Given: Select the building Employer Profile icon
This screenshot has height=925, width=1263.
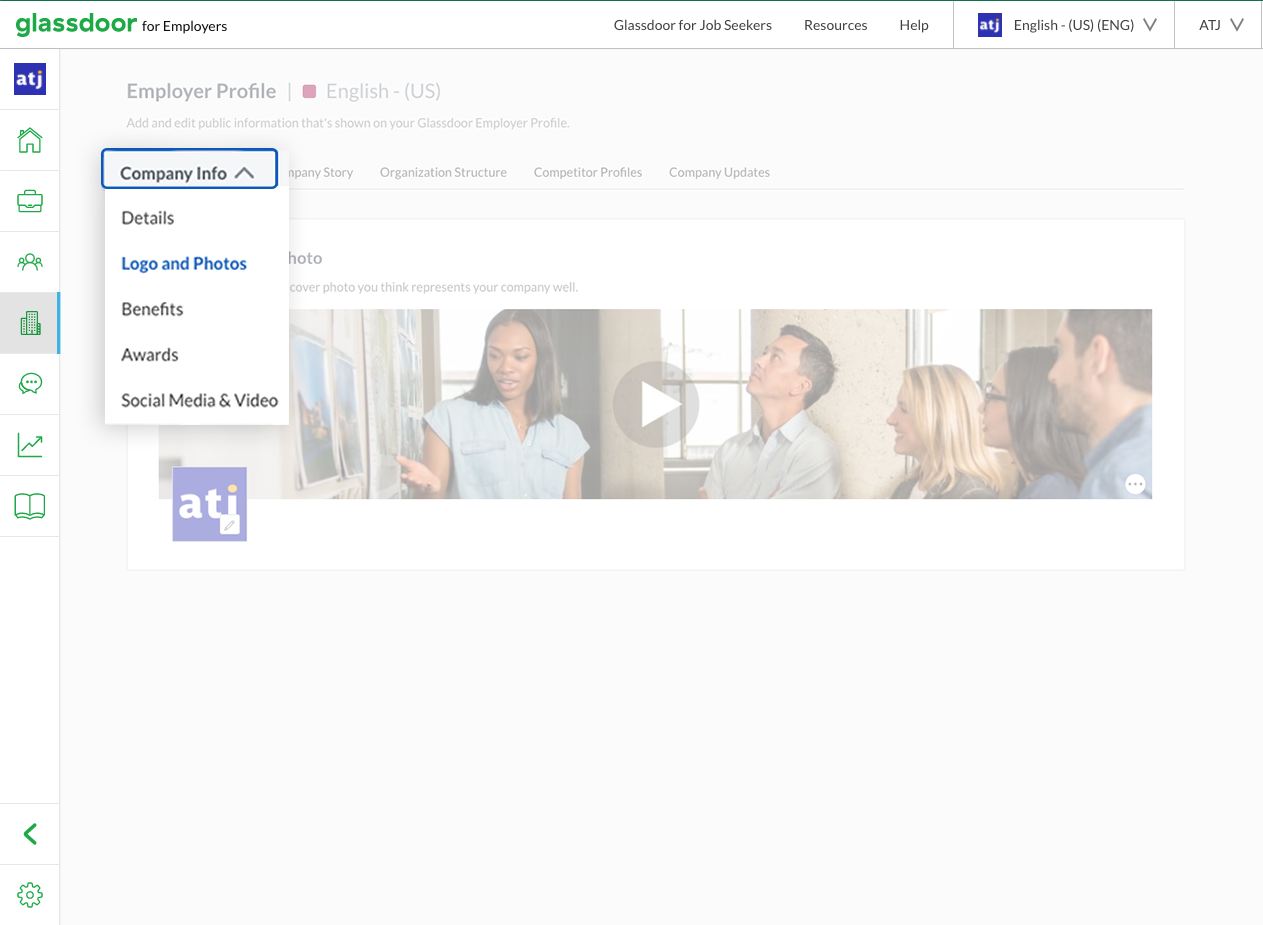Looking at the screenshot, I should point(30,322).
